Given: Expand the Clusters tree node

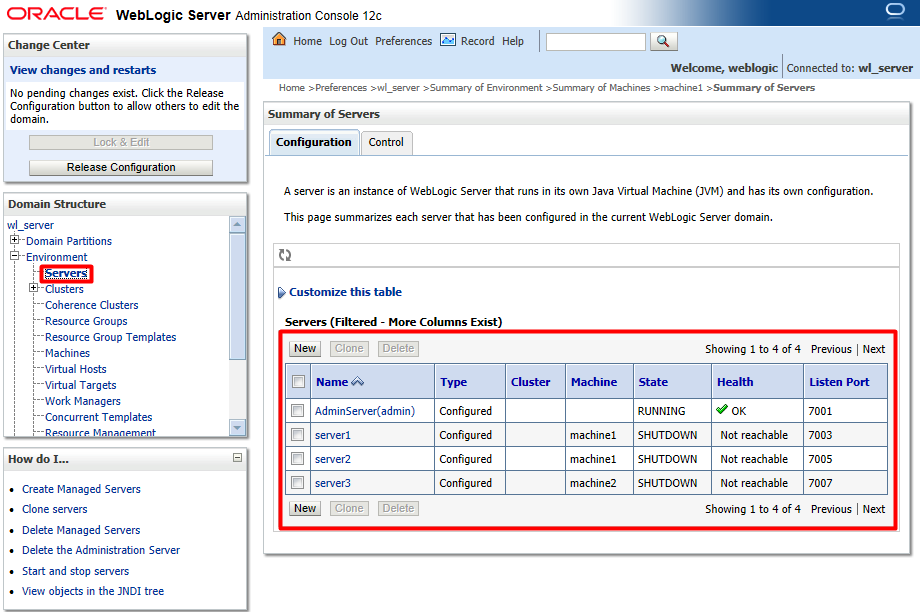Looking at the screenshot, I should tap(33, 288).
